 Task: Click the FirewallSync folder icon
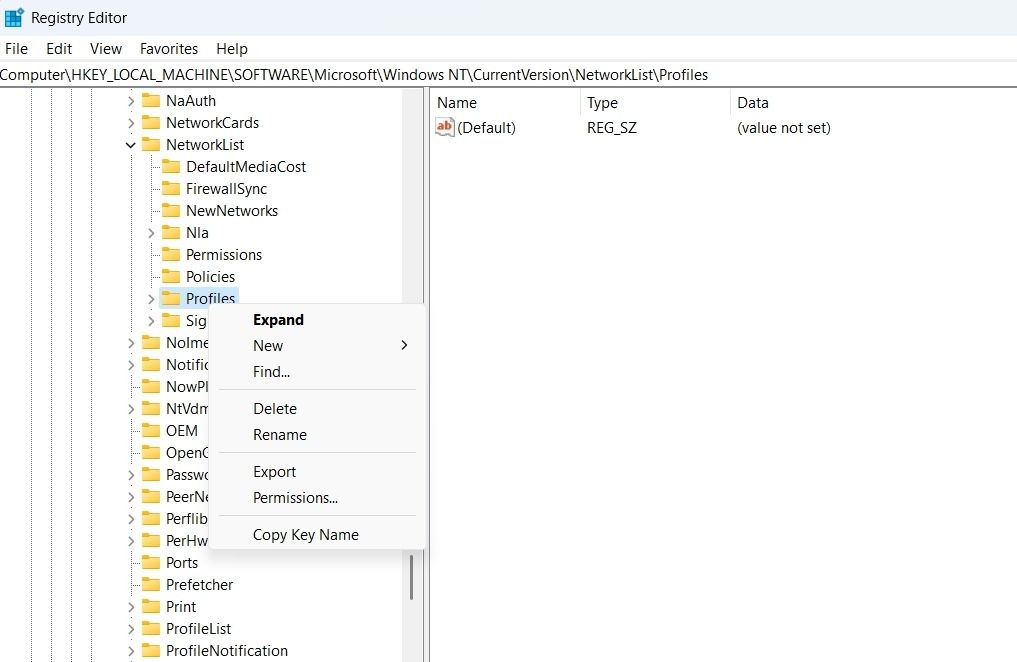(171, 189)
